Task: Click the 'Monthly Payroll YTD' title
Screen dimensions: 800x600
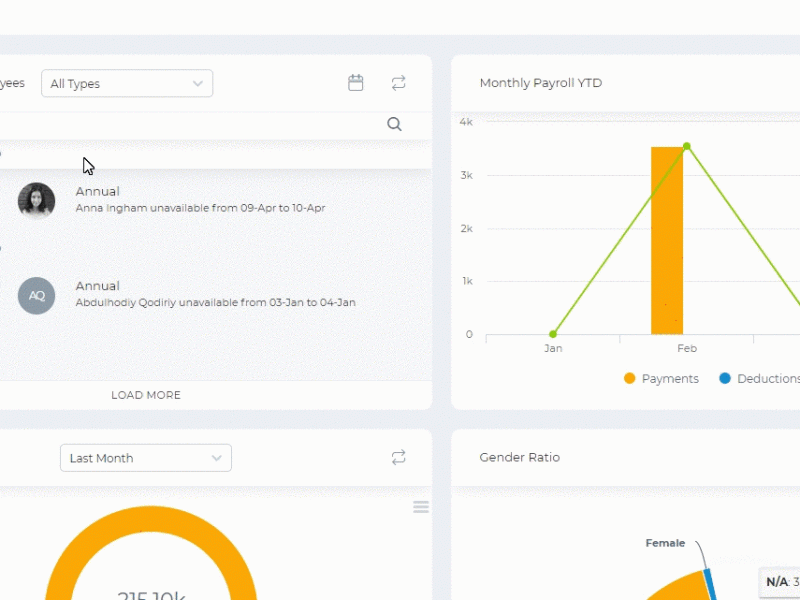Action: pos(541,83)
